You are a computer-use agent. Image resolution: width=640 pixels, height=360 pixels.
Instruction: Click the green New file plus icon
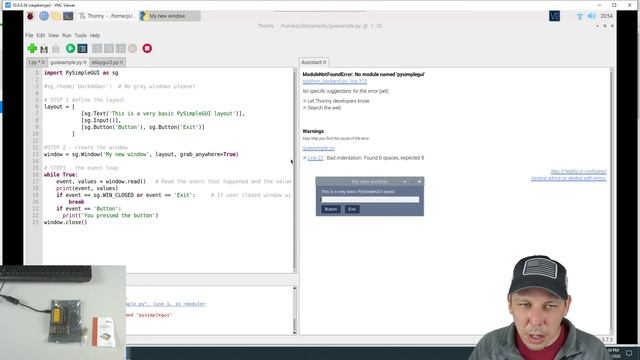(x=32, y=49)
